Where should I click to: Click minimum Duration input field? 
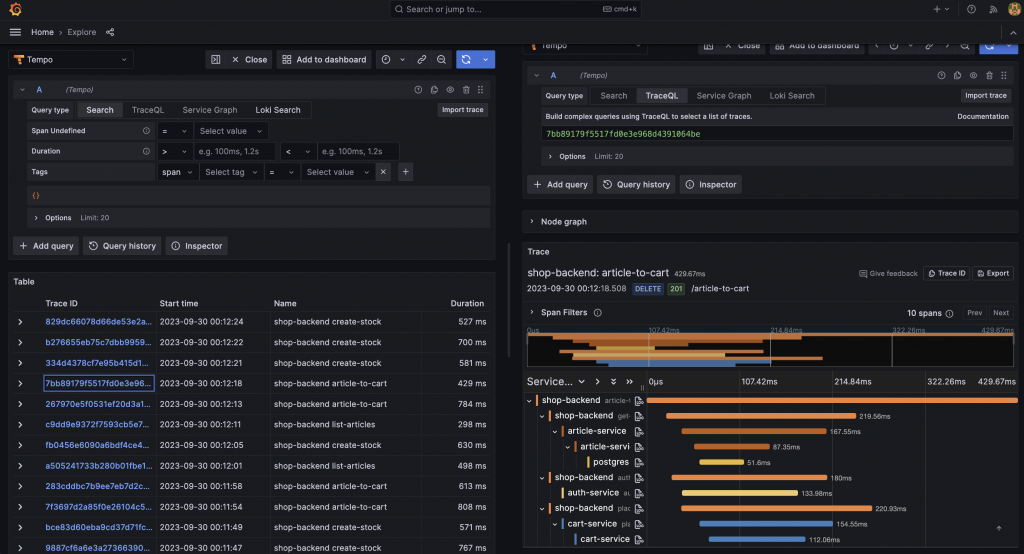coord(235,151)
